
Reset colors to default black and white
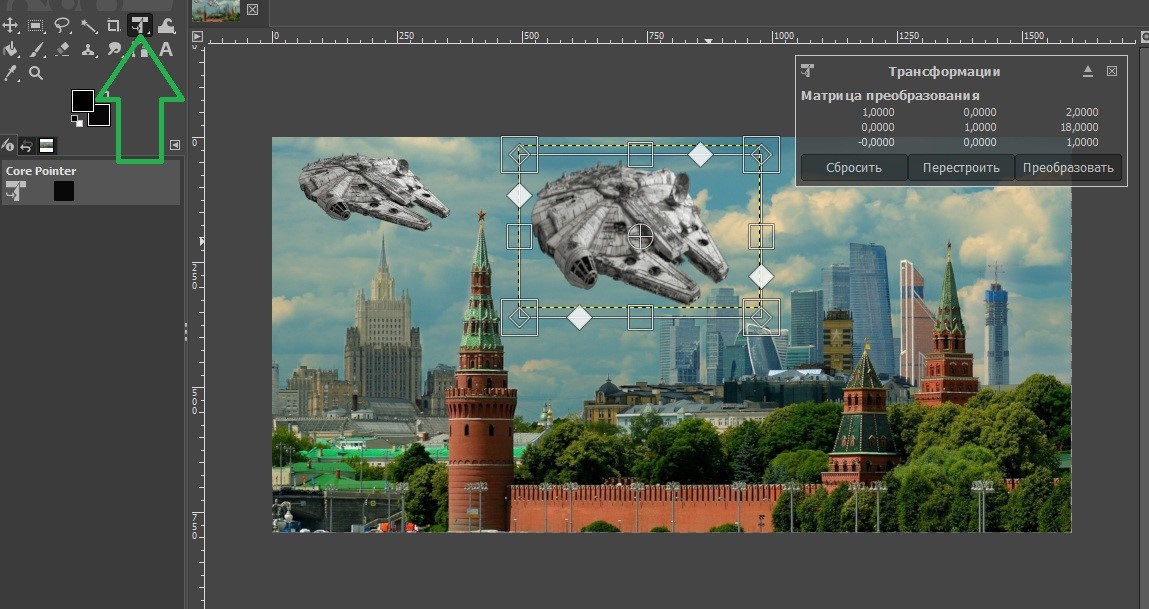pyautogui.click(x=75, y=121)
